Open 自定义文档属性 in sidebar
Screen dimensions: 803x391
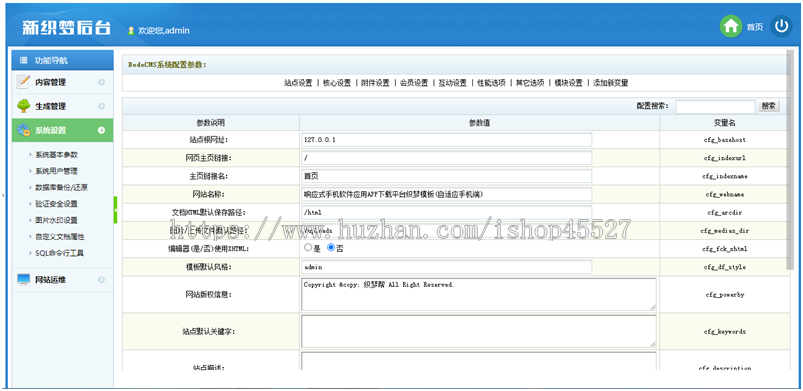[x=59, y=237]
